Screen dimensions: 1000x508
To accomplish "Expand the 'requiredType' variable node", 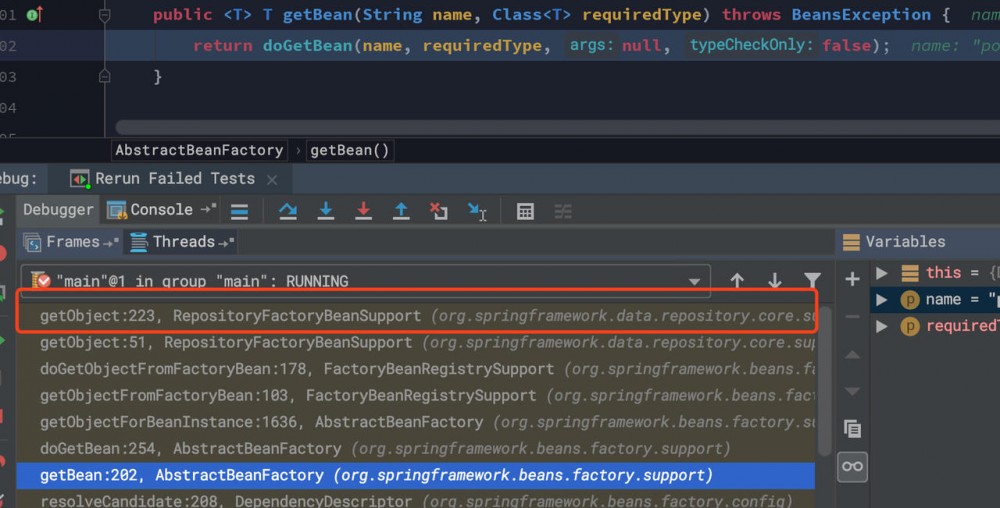I will point(882,326).
